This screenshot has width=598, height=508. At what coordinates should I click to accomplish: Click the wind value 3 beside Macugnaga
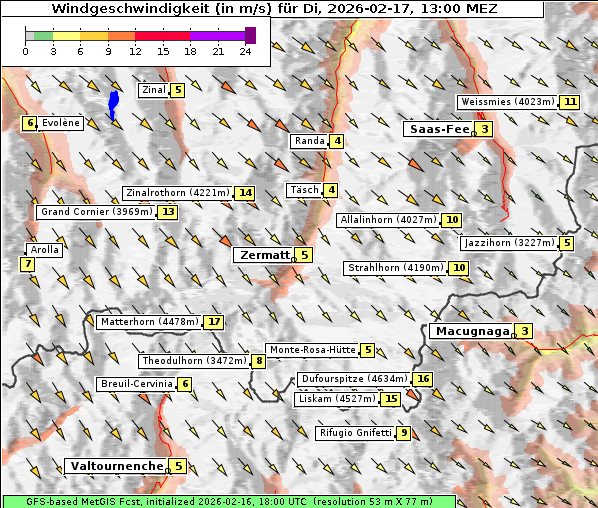click(524, 331)
